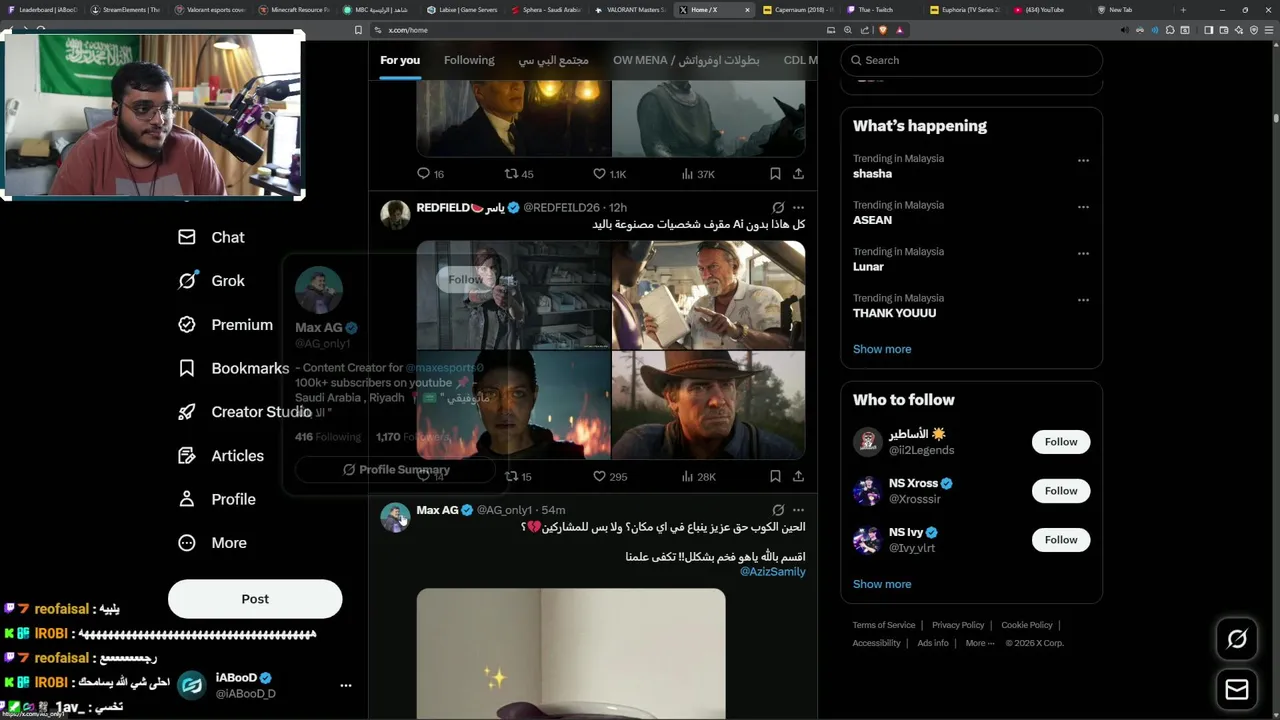1280x720 pixels.
Task: Open Cookie Policy link
Action: [x=1027, y=625]
